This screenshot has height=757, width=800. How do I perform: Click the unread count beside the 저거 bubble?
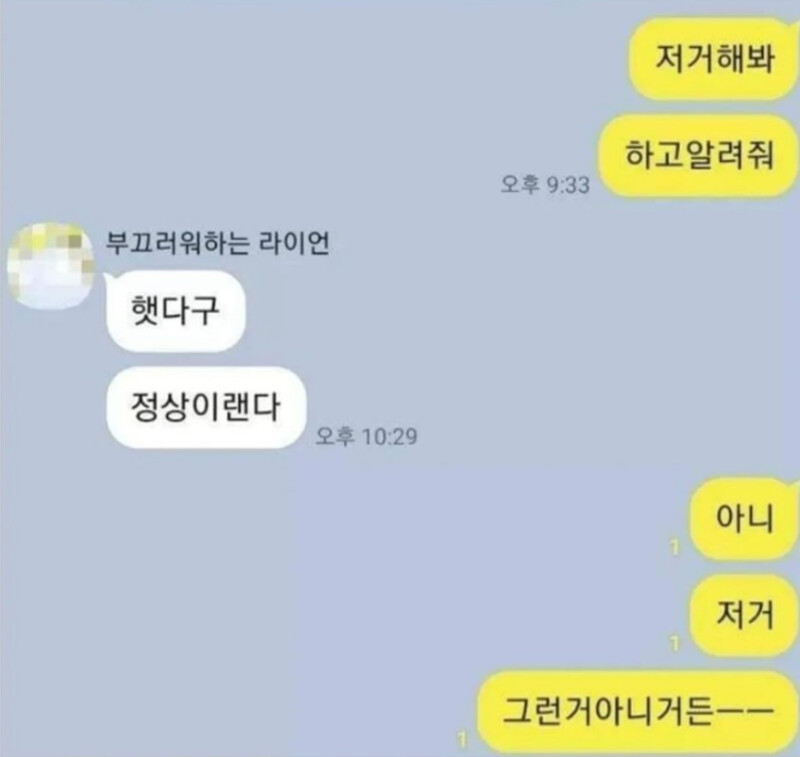click(675, 644)
